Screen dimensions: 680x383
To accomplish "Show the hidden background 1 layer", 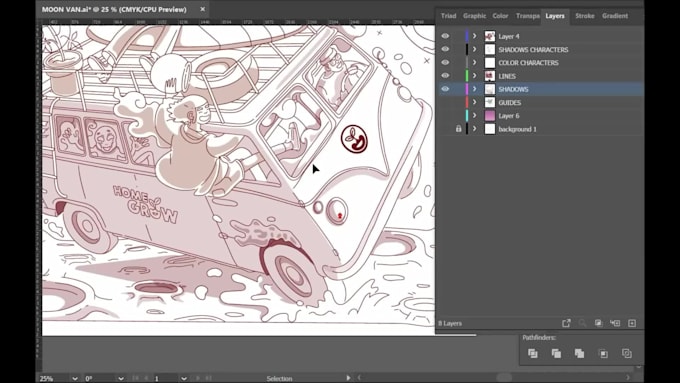I will pyautogui.click(x=445, y=129).
